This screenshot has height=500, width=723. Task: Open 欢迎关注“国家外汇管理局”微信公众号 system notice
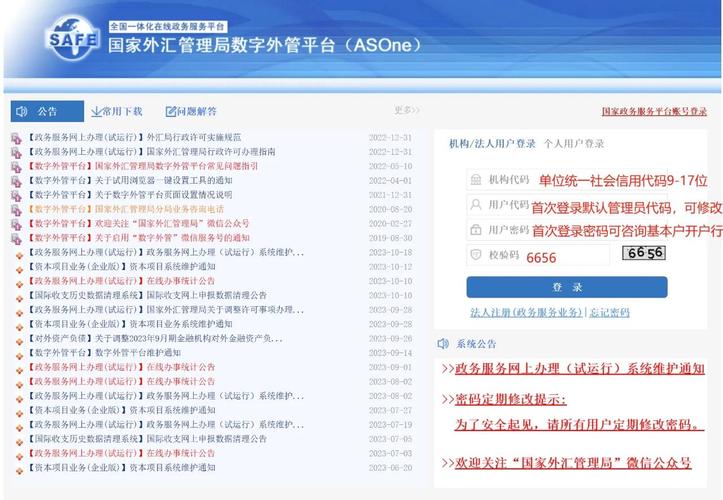tap(573, 463)
